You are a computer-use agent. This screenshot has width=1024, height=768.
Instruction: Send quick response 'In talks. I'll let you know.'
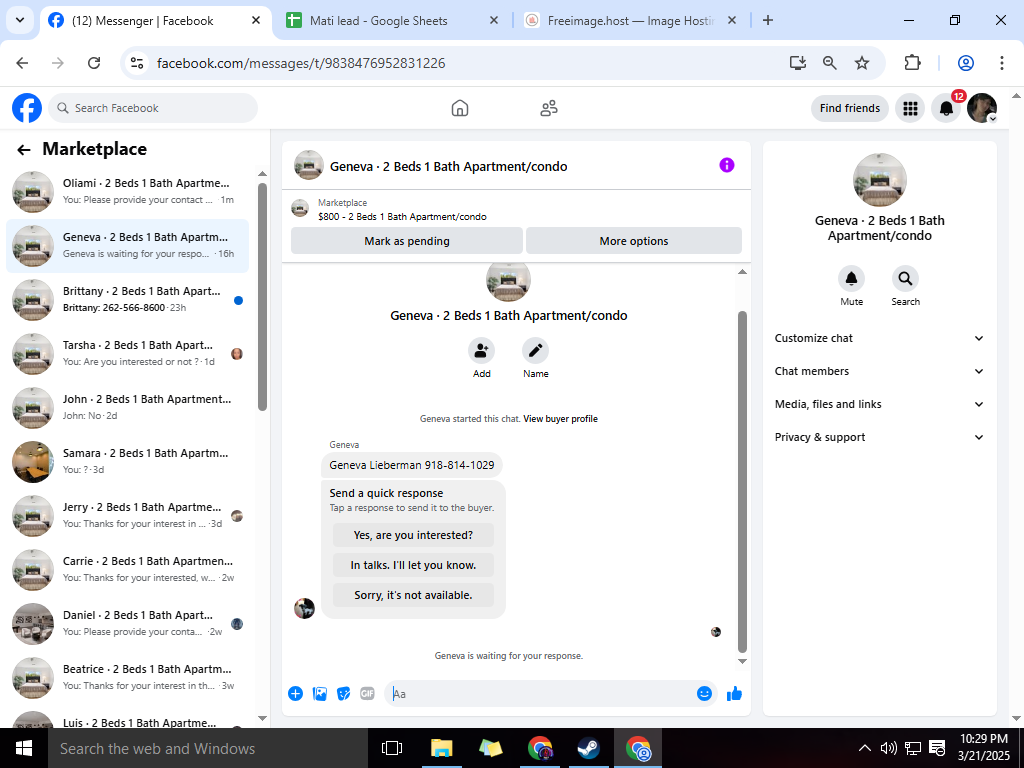tap(413, 565)
